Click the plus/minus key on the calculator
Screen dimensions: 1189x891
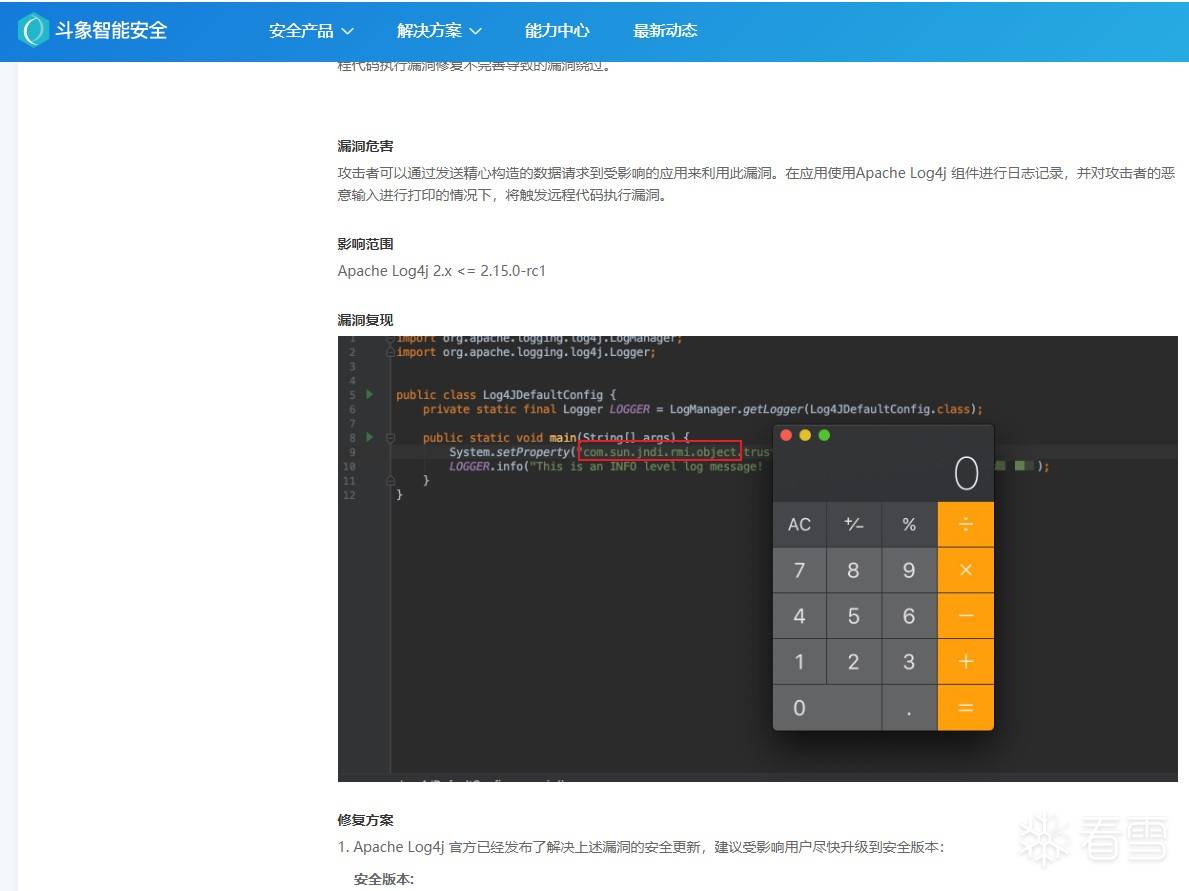click(854, 525)
